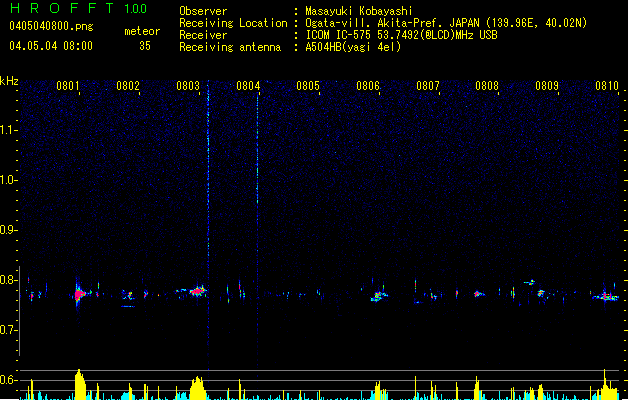629x400 pixels.
Task: Click the meteor label
Action: 142,31
